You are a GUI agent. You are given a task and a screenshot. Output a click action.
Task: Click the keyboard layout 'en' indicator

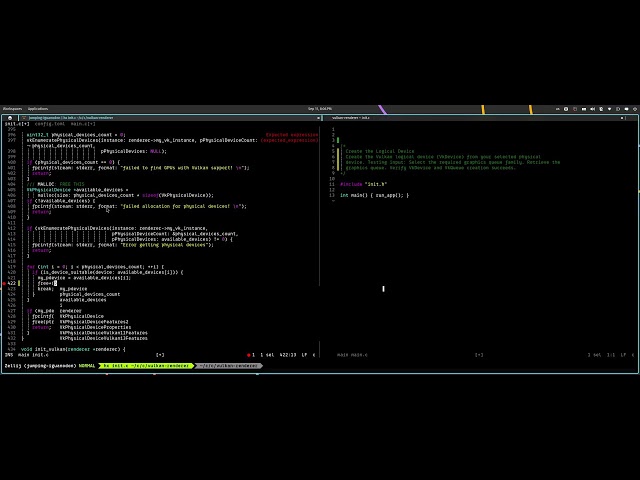558,109
